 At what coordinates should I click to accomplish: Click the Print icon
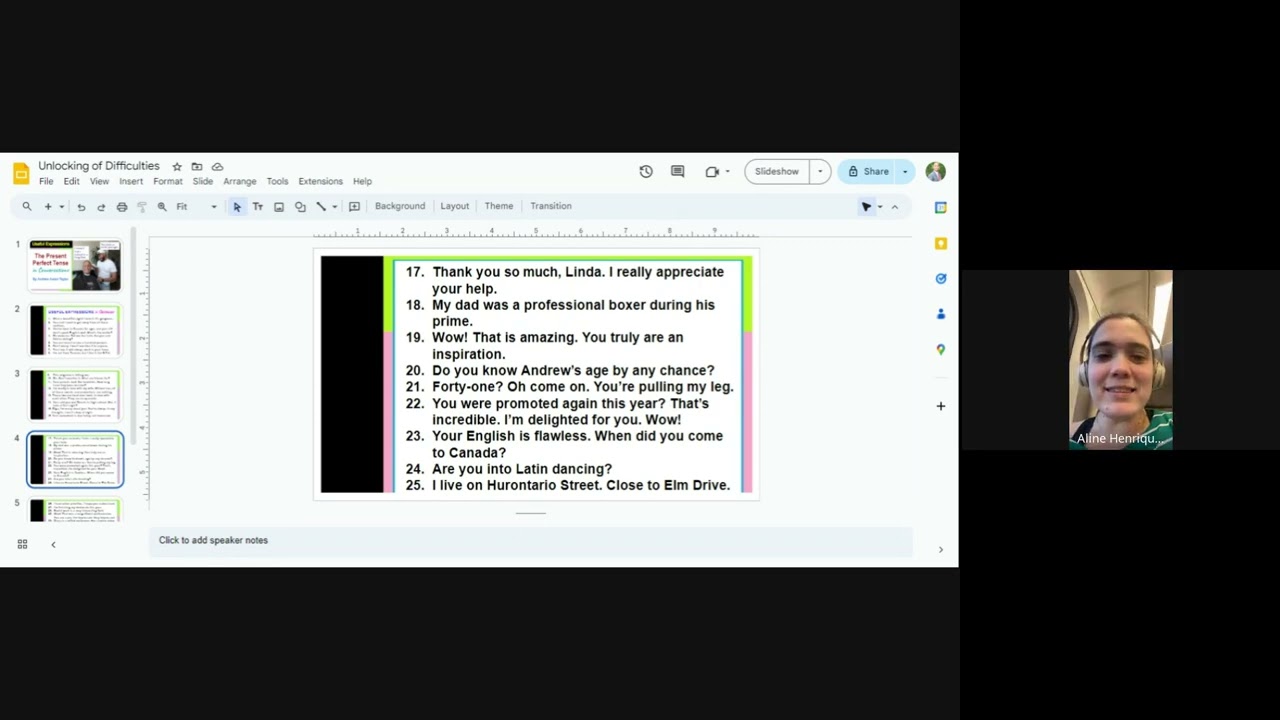click(122, 207)
